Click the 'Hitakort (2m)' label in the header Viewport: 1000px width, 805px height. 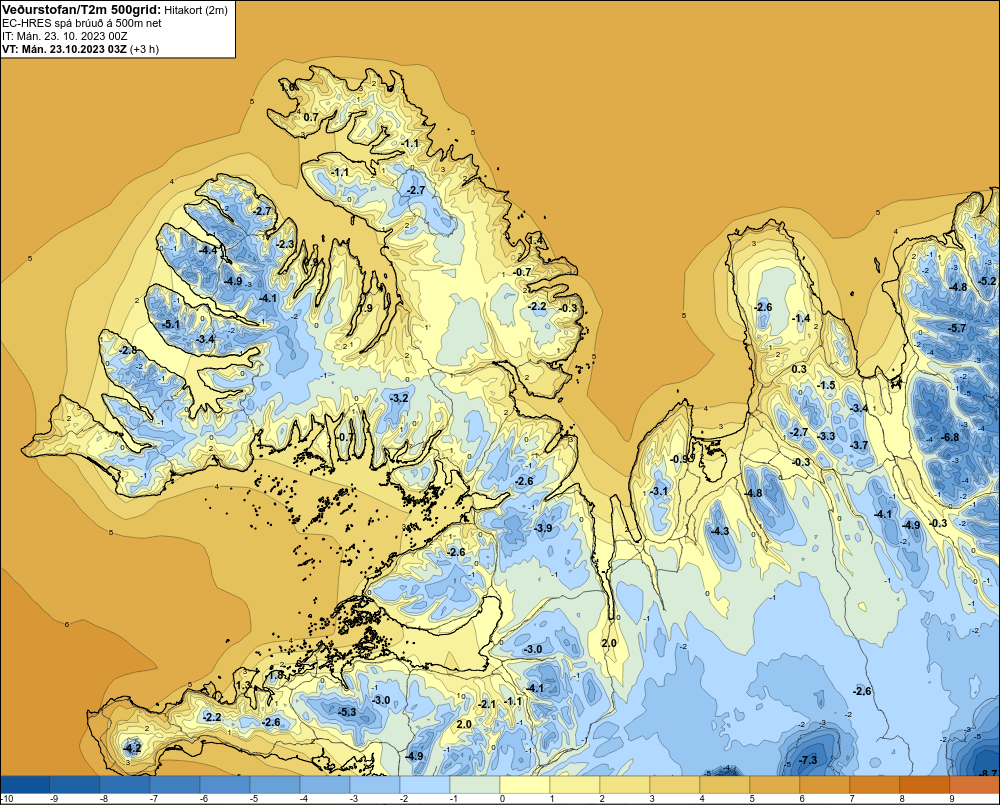[x=195, y=10]
